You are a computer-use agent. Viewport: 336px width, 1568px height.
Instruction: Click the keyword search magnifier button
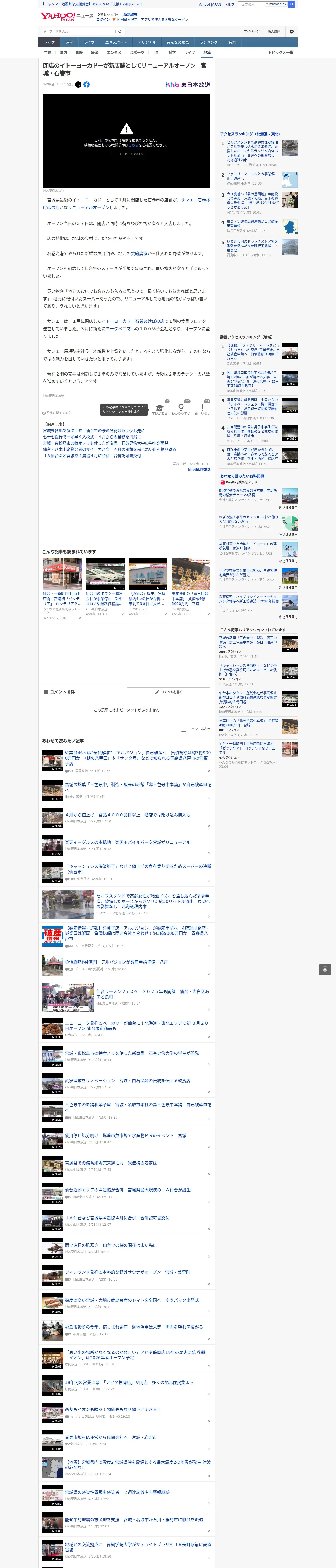pos(120,31)
